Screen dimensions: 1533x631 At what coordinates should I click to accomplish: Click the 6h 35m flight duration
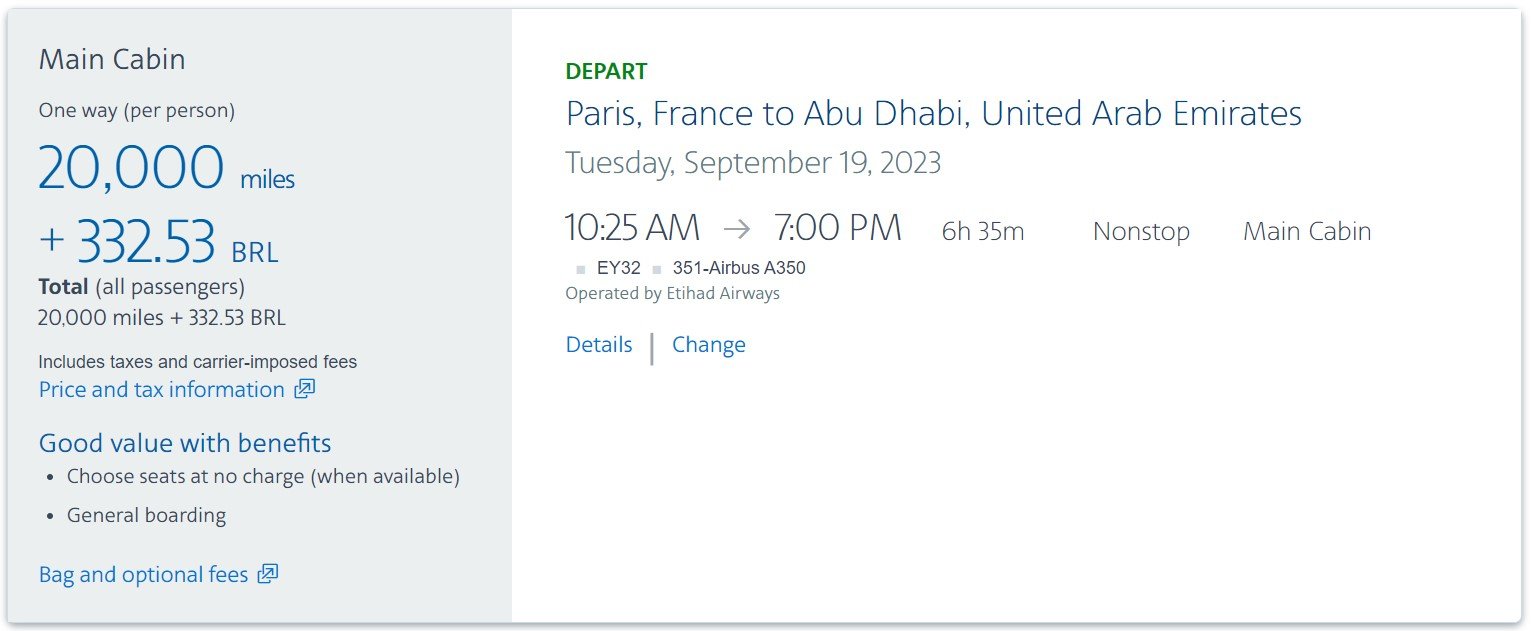tap(983, 231)
